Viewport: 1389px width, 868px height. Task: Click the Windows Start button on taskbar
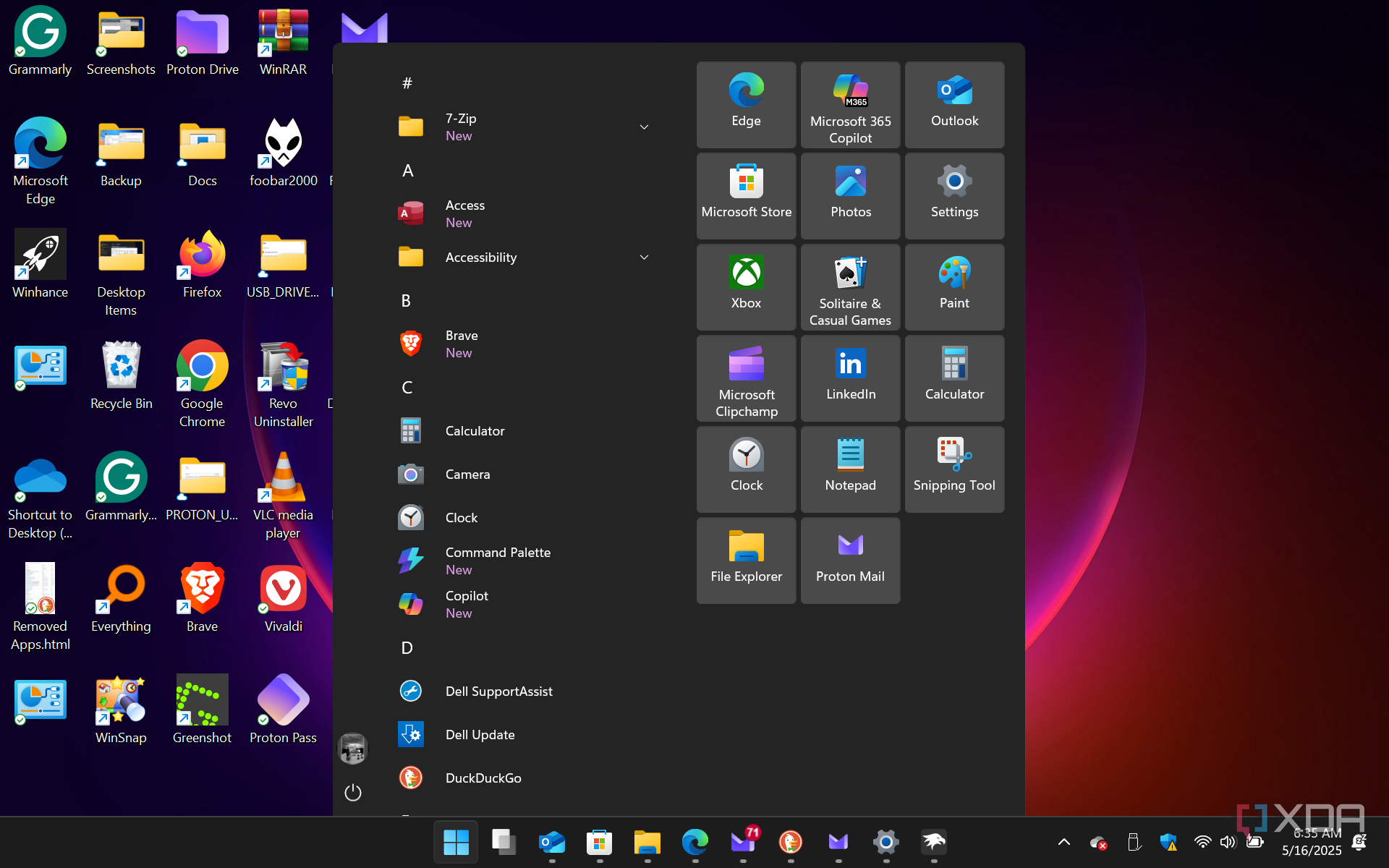pyautogui.click(x=456, y=842)
